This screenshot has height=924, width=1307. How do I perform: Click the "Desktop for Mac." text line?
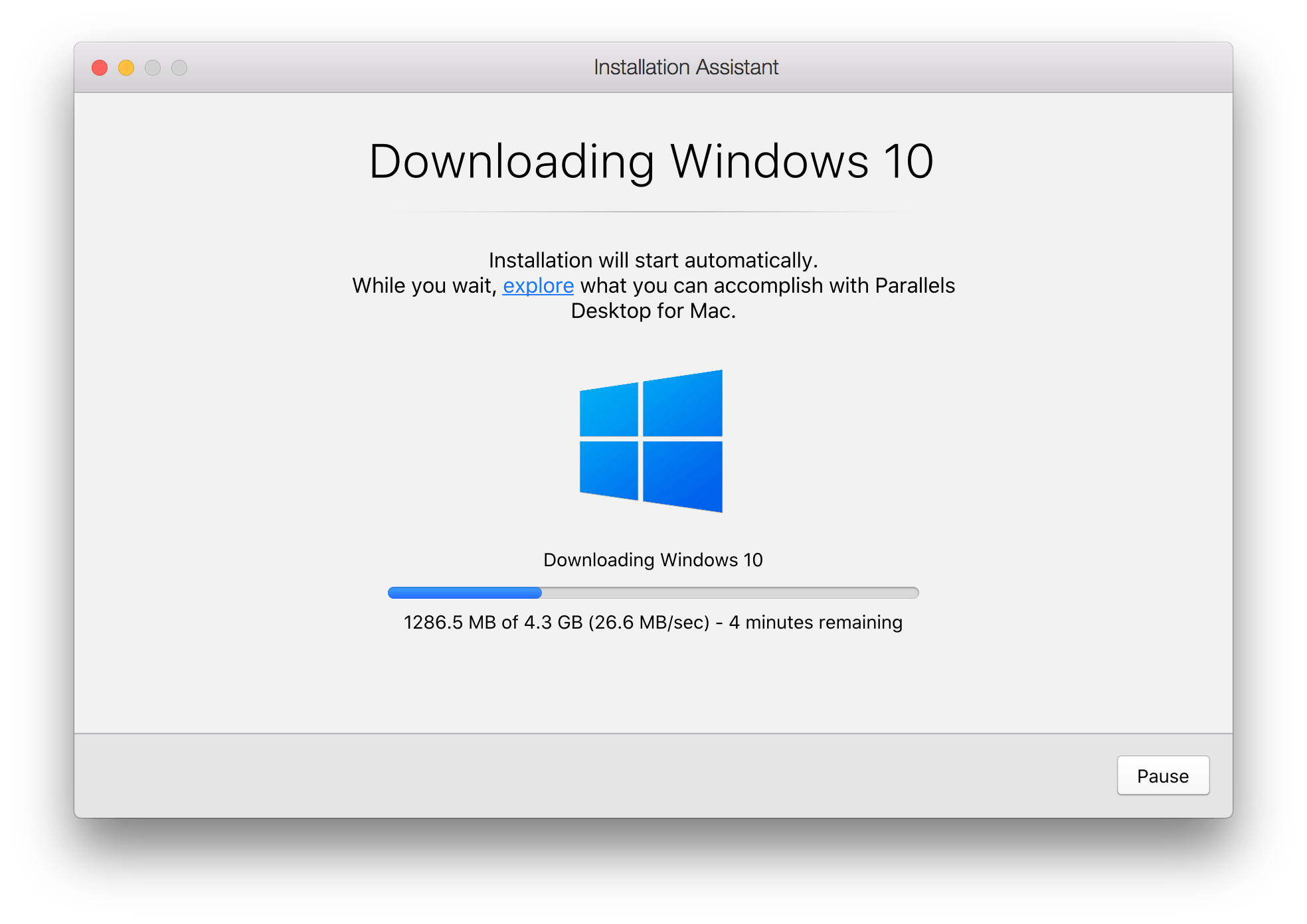(x=653, y=311)
